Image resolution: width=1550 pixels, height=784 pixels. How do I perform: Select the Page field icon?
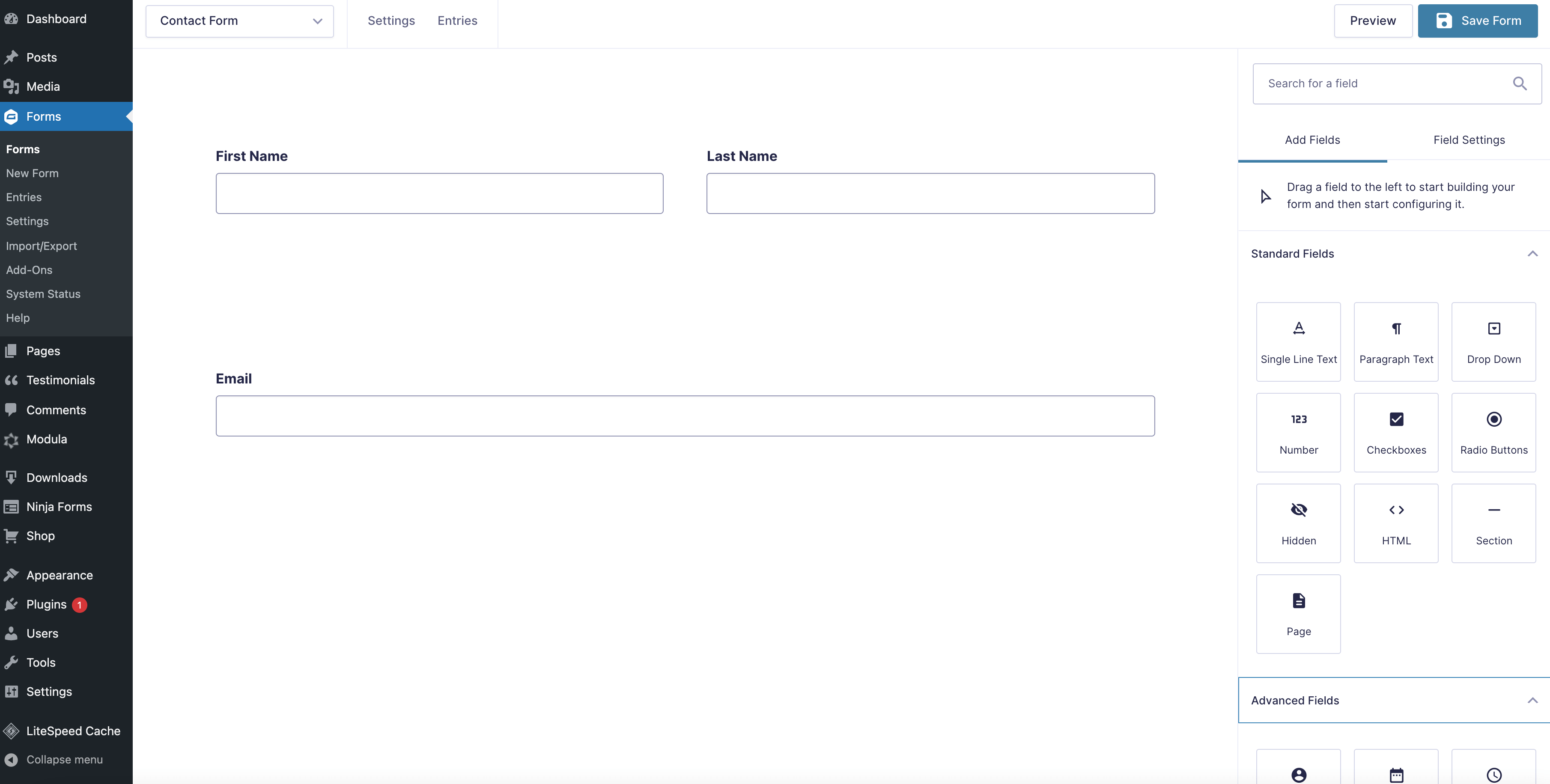click(1298, 601)
